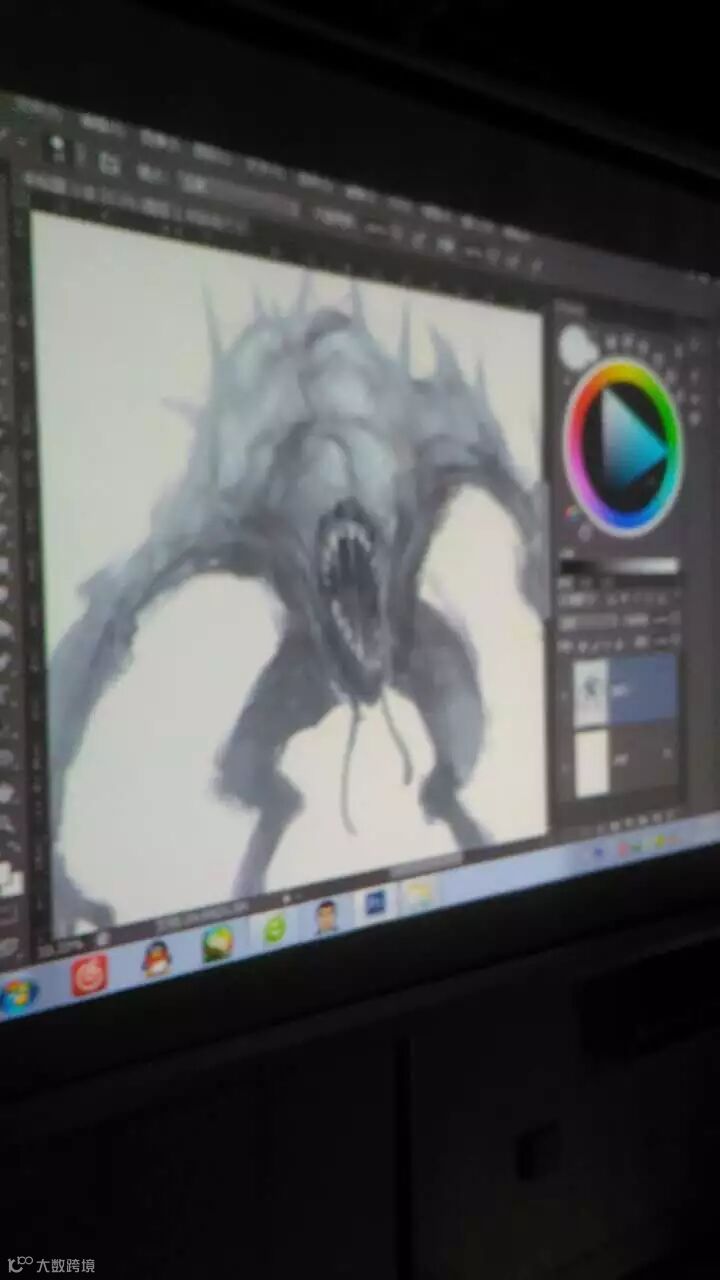
Task: Open the green round icon on taskbar
Action: point(274,929)
